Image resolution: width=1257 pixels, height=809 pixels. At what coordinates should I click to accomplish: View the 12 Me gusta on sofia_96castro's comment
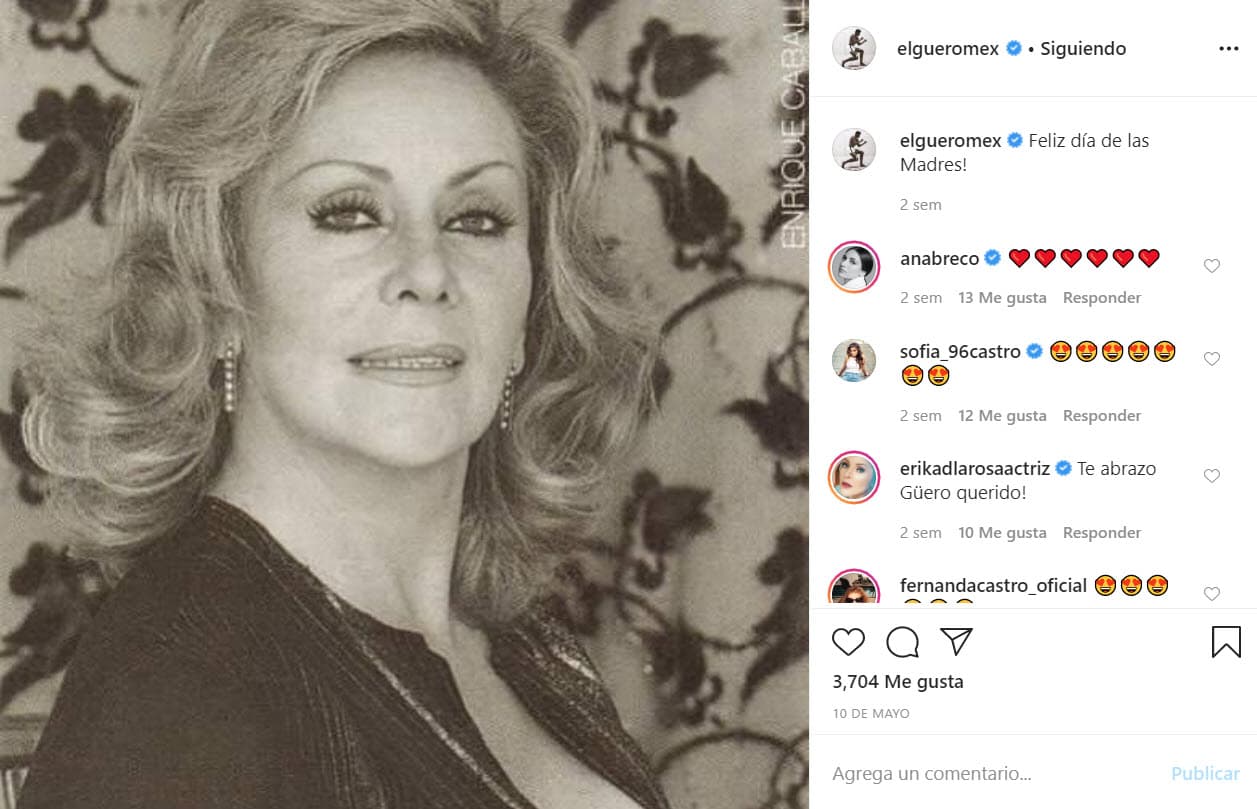1002,415
